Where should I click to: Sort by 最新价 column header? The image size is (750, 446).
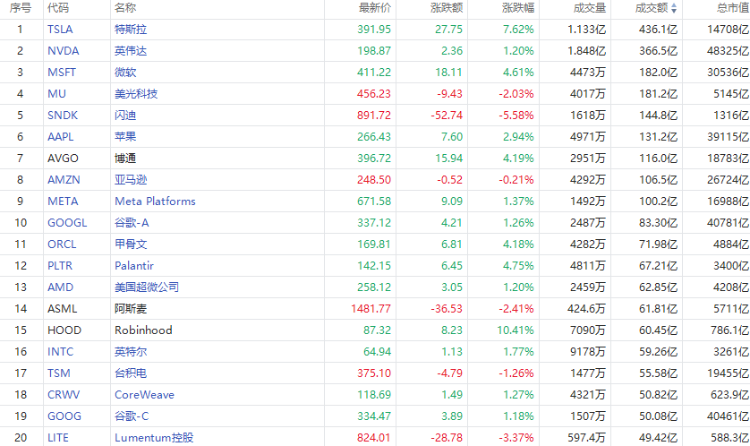(x=375, y=8)
